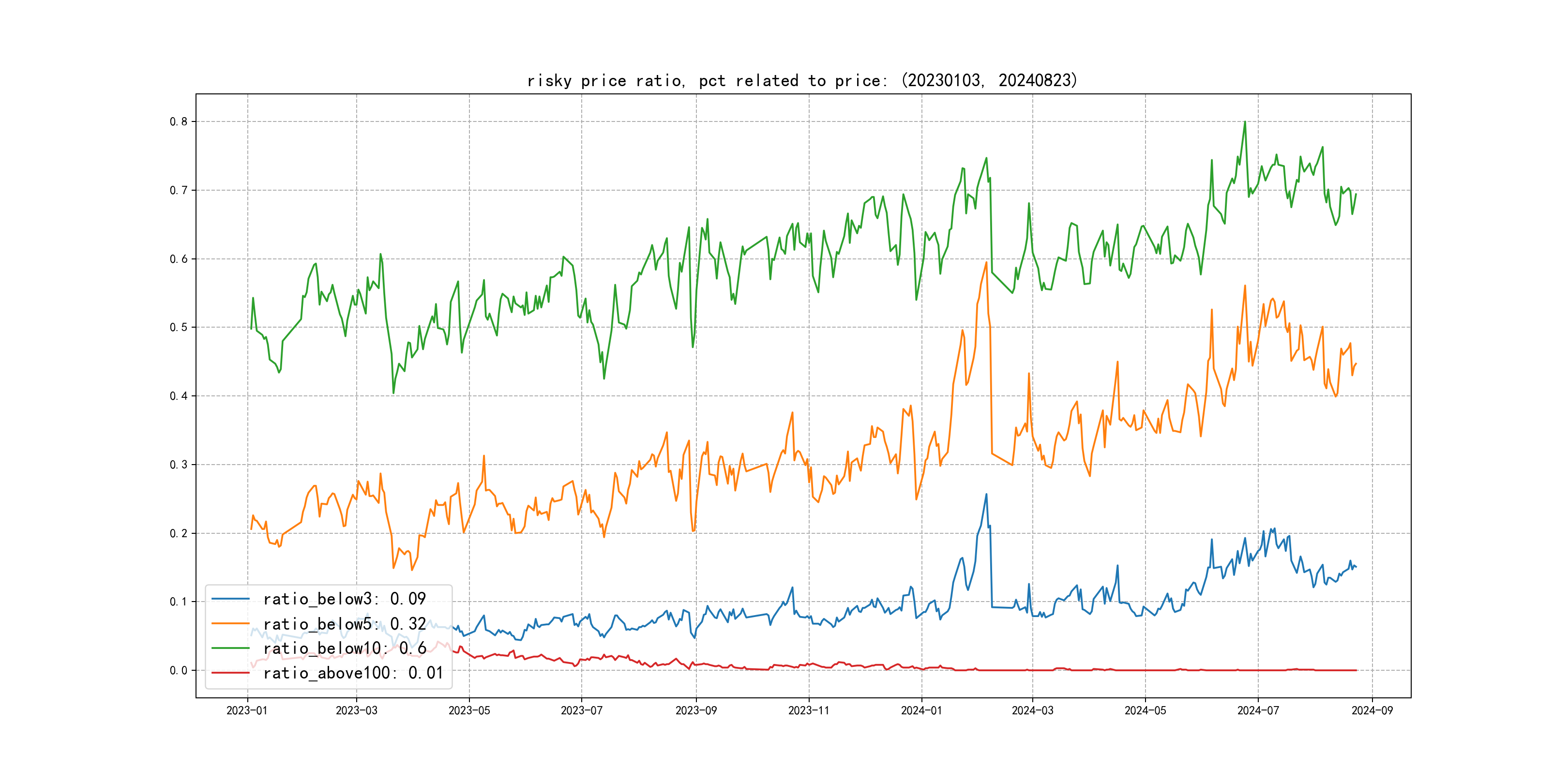Viewport: 1568px width, 784px height.
Task: Click the green ratio_below10 legend line
Action: pos(230,648)
